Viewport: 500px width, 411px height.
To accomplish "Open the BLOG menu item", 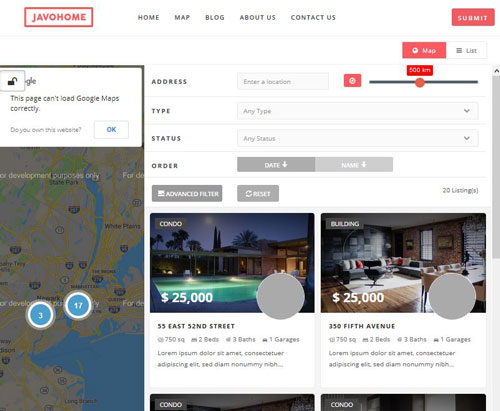I will 215,18.
